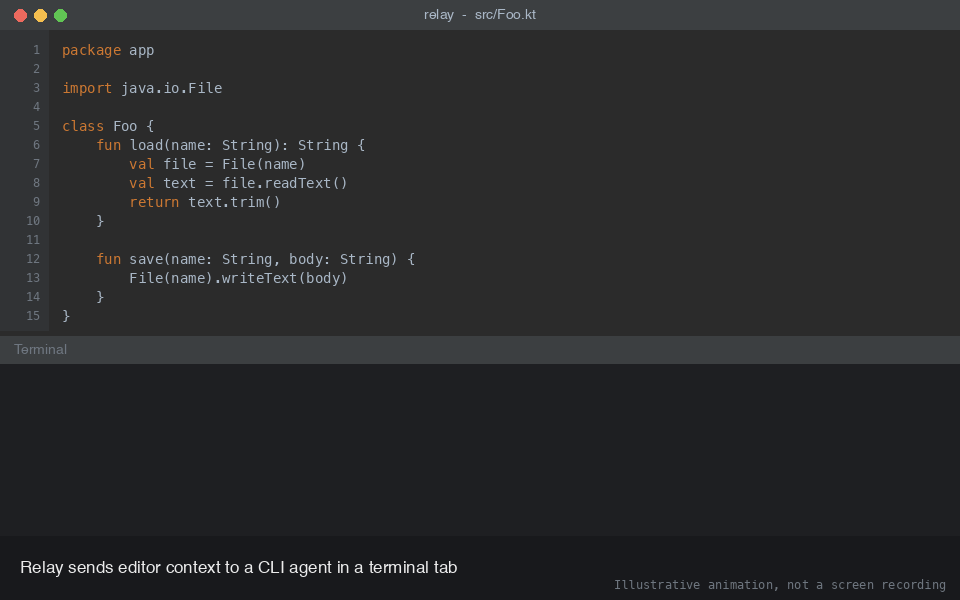Click the 'import' keyword on line 3
The width and height of the screenshot is (960, 600).
click(x=87, y=88)
